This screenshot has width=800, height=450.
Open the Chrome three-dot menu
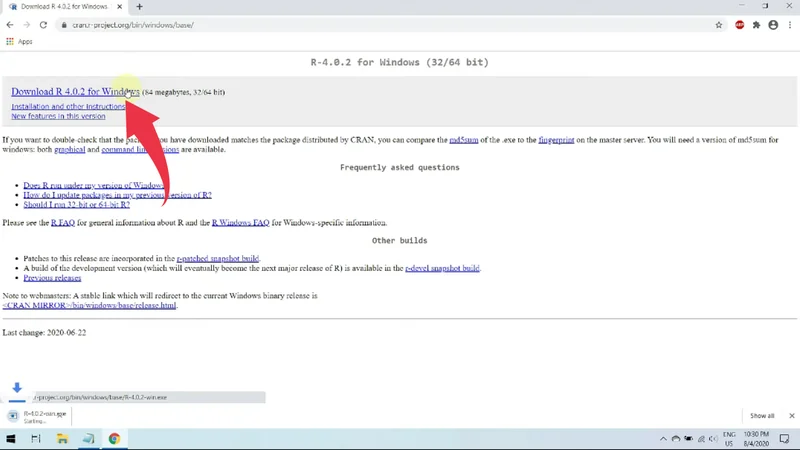coord(790,25)
